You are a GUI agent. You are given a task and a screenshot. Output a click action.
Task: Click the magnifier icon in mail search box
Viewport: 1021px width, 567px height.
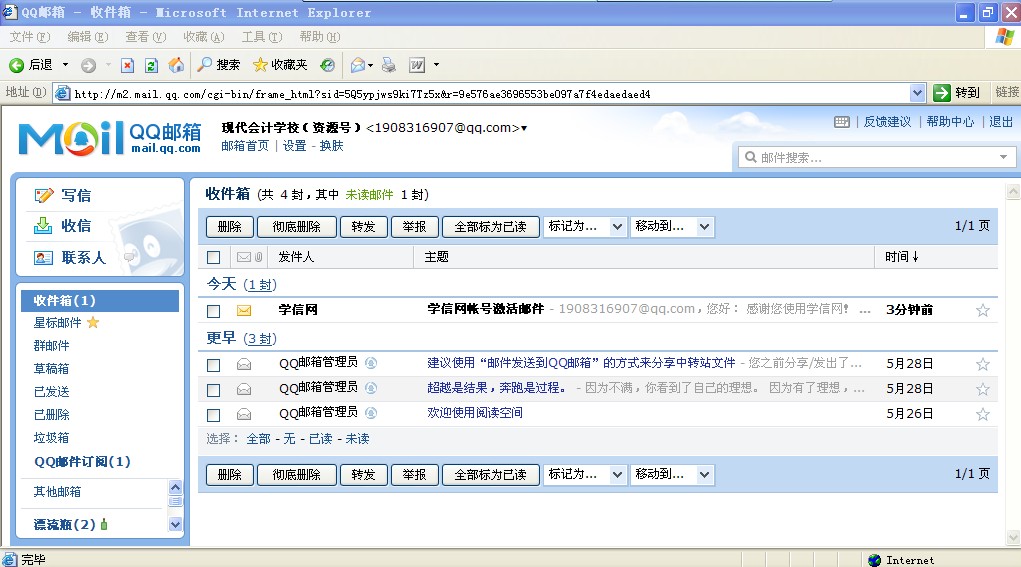pyautogui.click(x=751, y=157)
